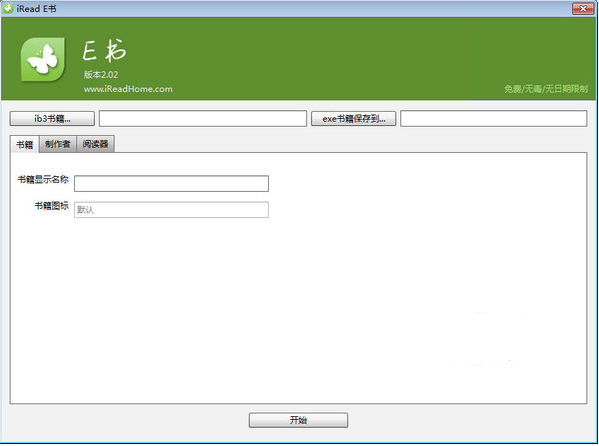Image resolution: width=599 pixels, height=446 pixels.
Task: Click the exe书籍保存到... button
Action: coord(353,118)
